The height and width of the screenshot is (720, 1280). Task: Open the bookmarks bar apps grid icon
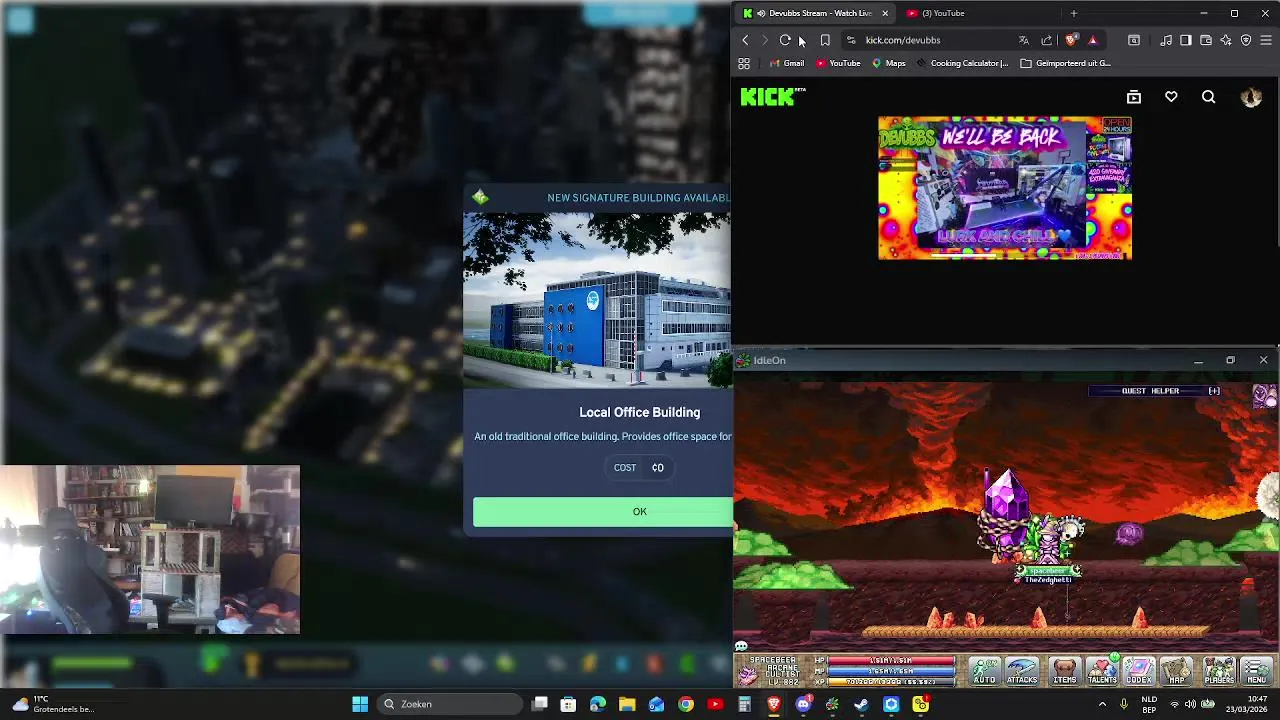click(x=744, y=63)
